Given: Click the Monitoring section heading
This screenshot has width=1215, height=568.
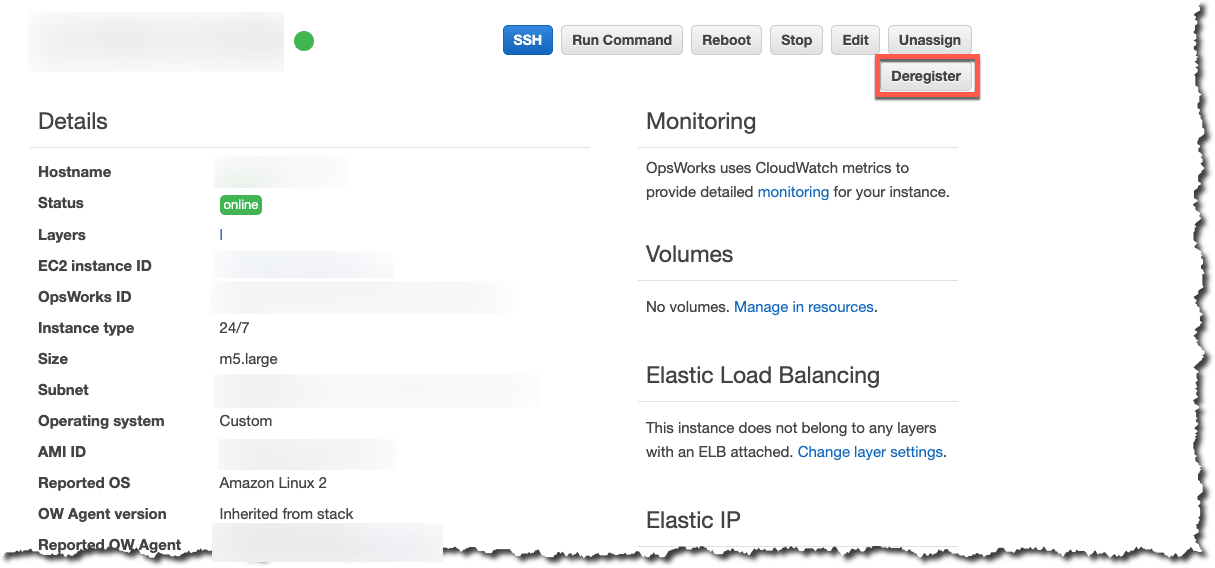Looking at the screenshot, I should (701, 122).
